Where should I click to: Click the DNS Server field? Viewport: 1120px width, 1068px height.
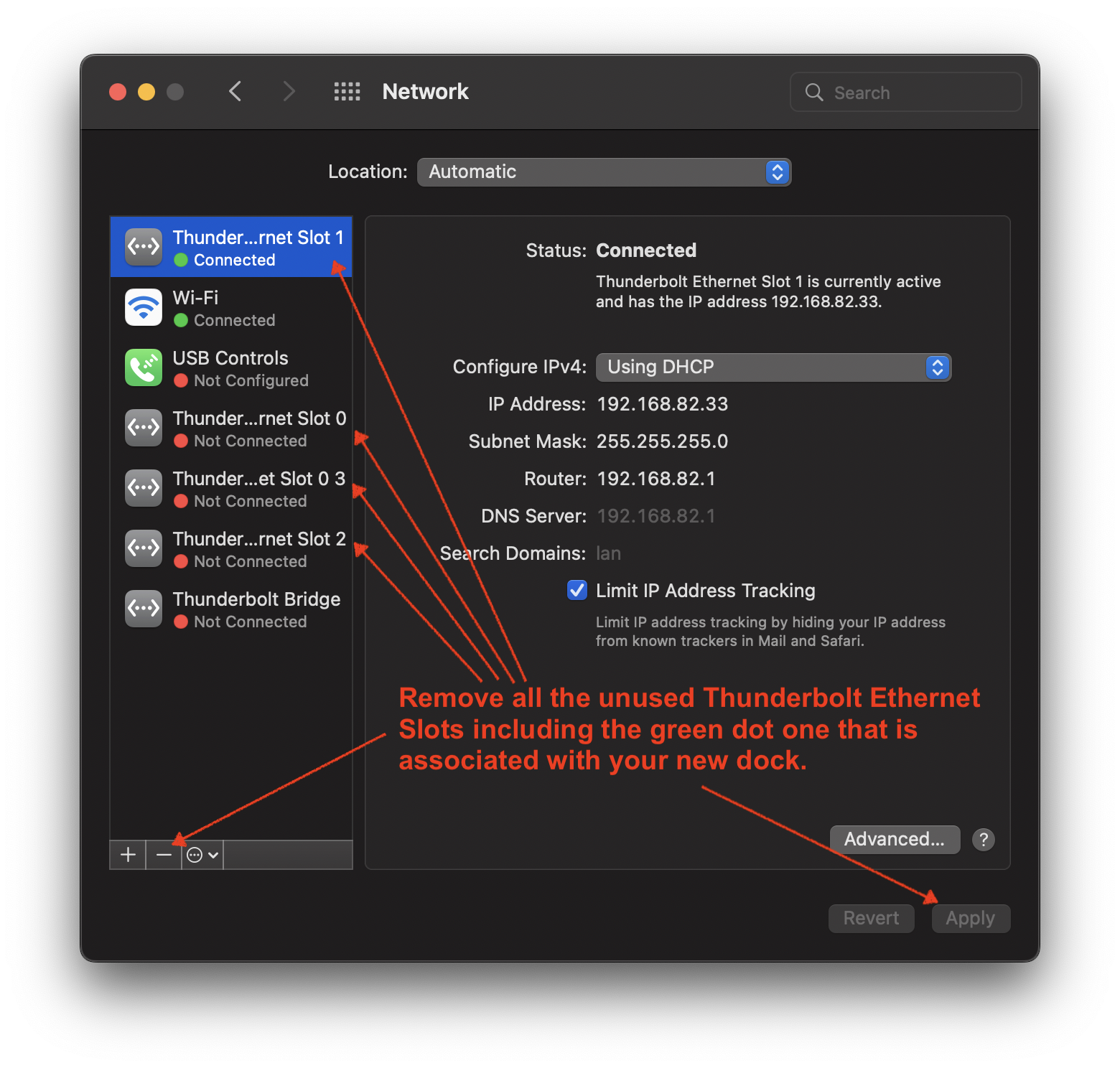[x=656, y=516]
